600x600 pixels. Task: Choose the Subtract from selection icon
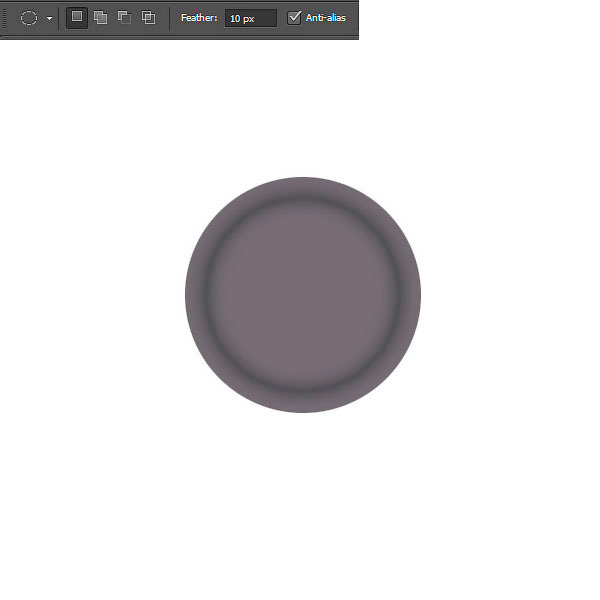click(124, 17)
